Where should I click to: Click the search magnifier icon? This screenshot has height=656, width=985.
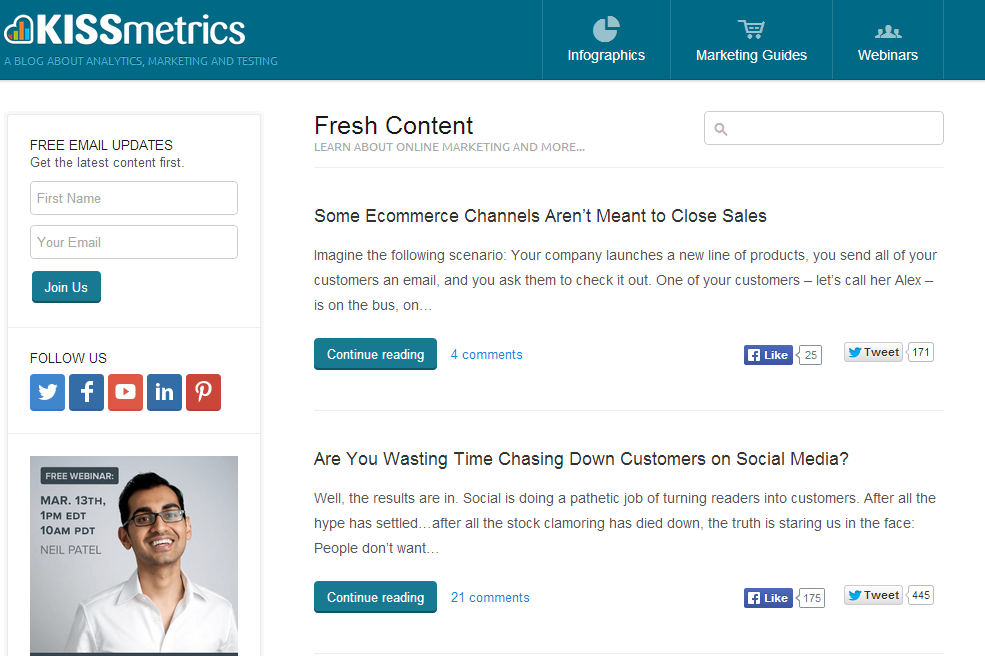click(721, 129)
